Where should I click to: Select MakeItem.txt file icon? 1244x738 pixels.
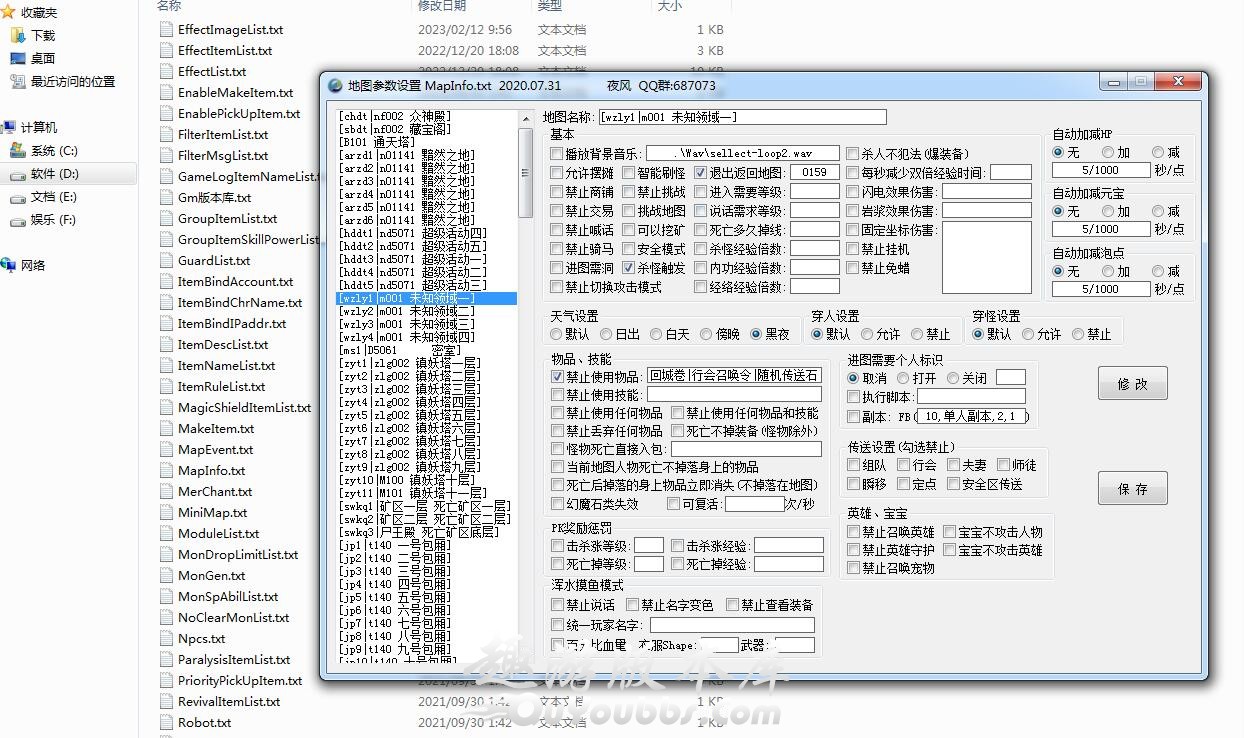166,428
